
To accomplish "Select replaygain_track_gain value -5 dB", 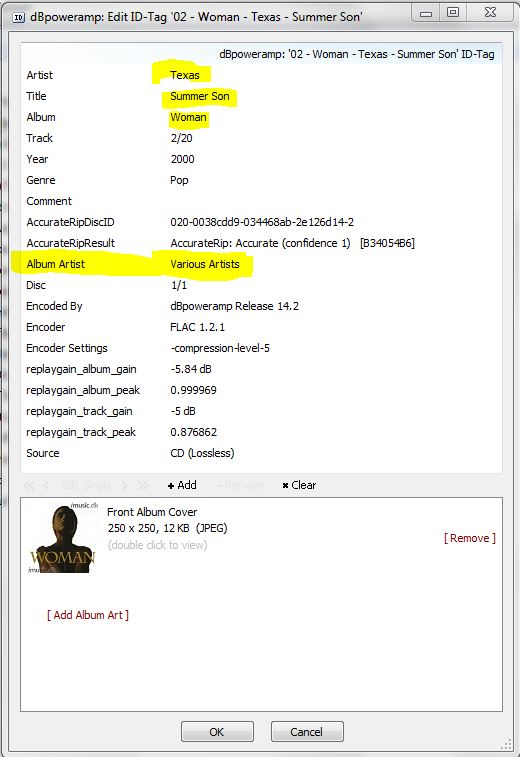I will click(x=183, y=411).
